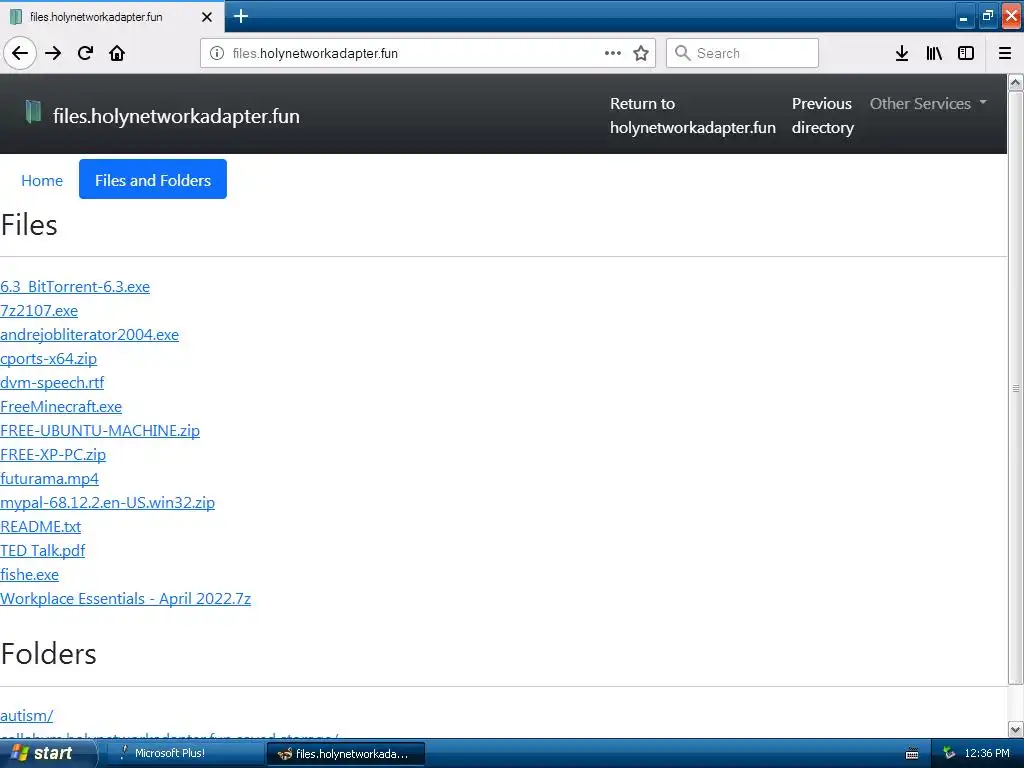Click the taskbar clock showing 12:36 PM

[x=987, y=753]
